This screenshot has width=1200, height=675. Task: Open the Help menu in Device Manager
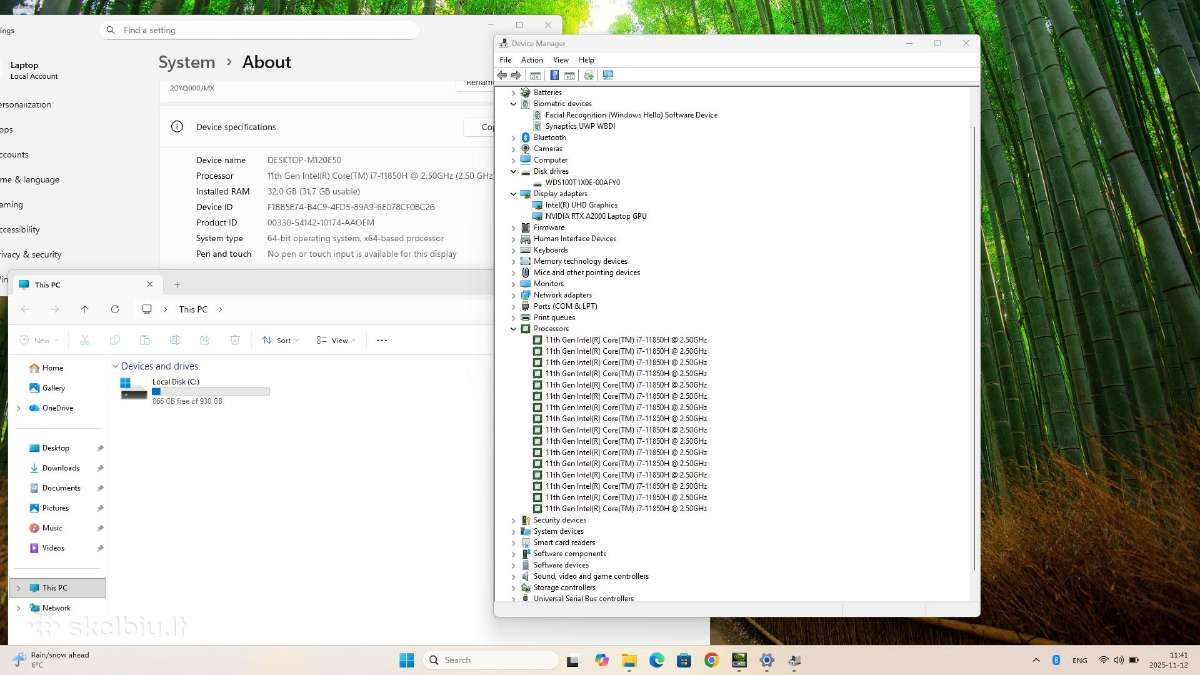coord(586,60)
